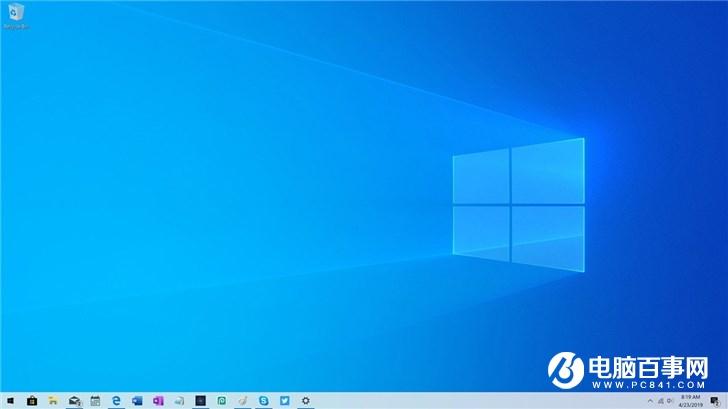Open File Explorer from the taskbar
This screenshot has height=409, width=728.
(53, 401)
